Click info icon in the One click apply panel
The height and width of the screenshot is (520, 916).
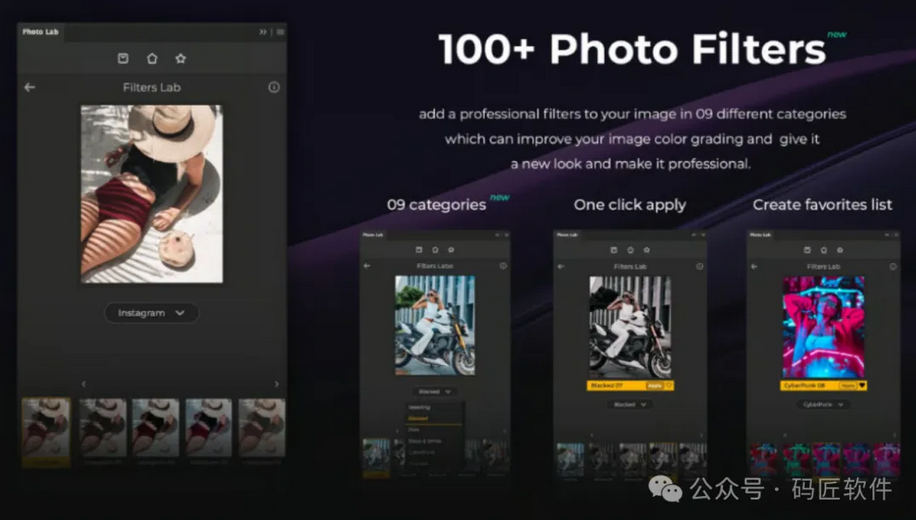tap(699, 266)
